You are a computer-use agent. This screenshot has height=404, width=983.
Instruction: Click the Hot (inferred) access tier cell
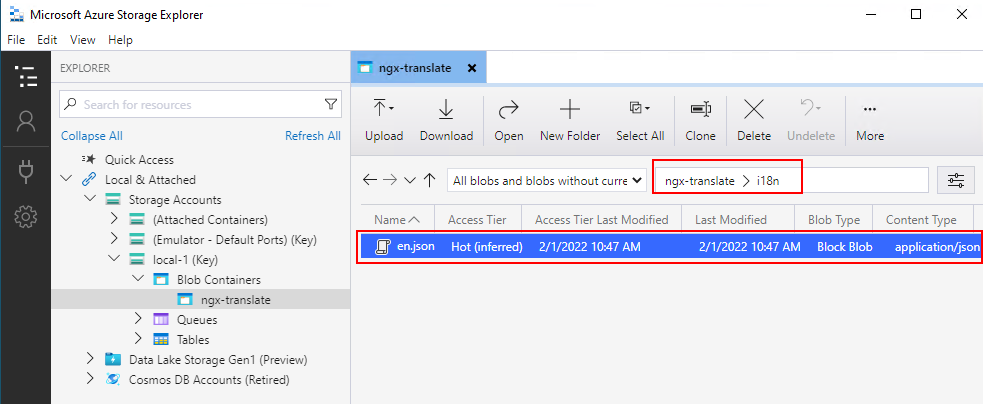(487, 247)
